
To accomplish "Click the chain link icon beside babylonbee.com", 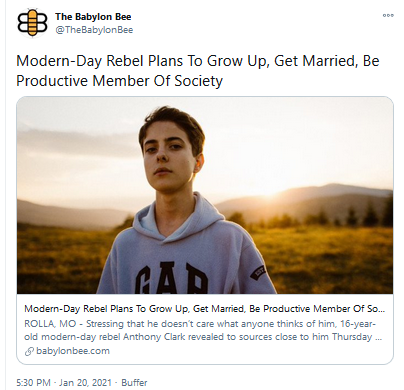I will point(29,351).
